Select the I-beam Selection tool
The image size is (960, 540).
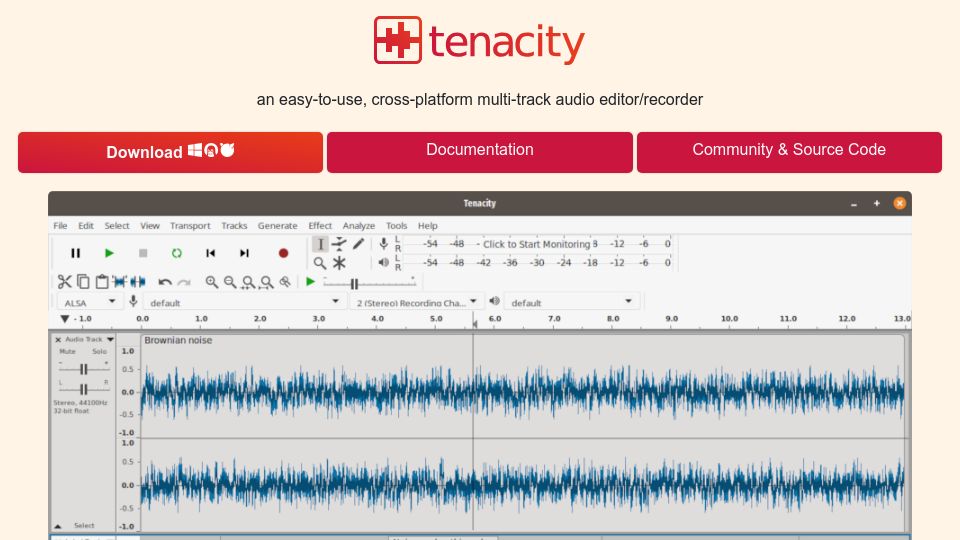point(320,244)
